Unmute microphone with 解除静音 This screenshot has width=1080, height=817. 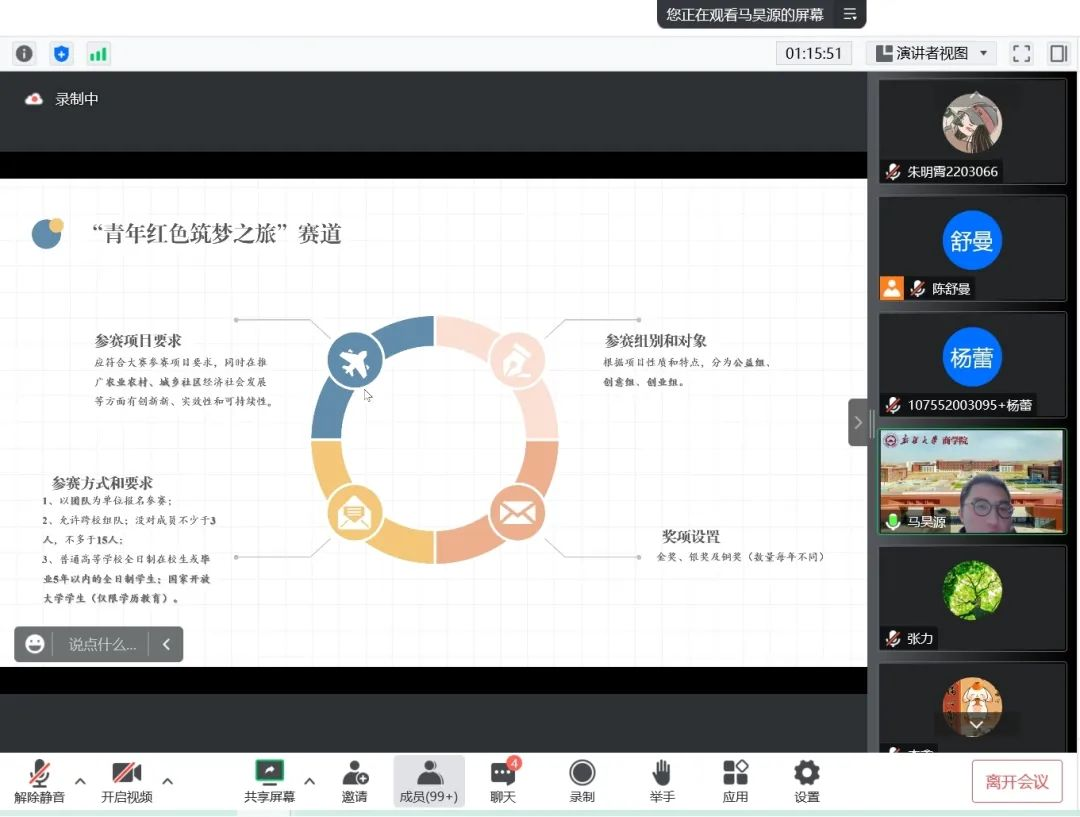point(39,781)
